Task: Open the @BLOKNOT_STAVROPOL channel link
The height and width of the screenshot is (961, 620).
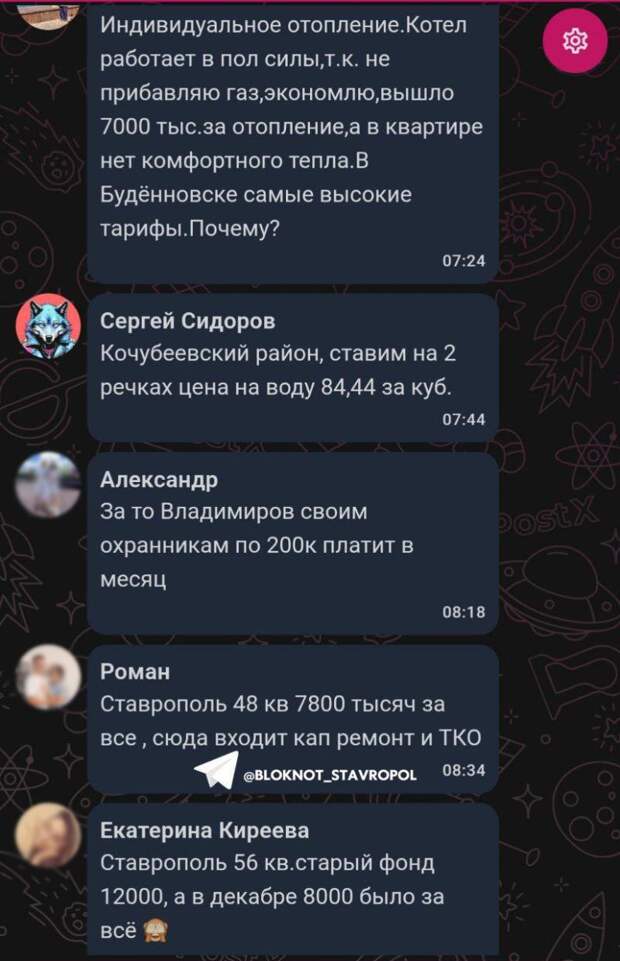Action: tap(330, 775)
